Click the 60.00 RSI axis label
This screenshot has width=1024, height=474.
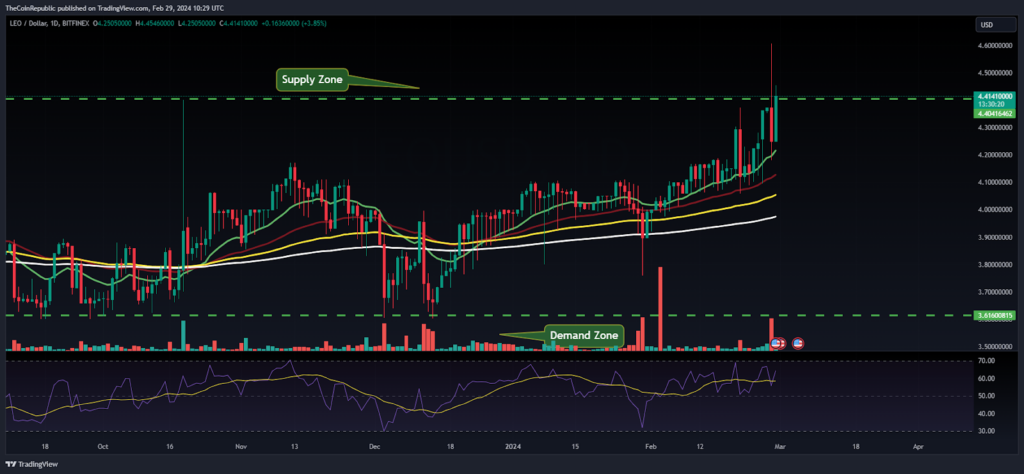(986, 379)
